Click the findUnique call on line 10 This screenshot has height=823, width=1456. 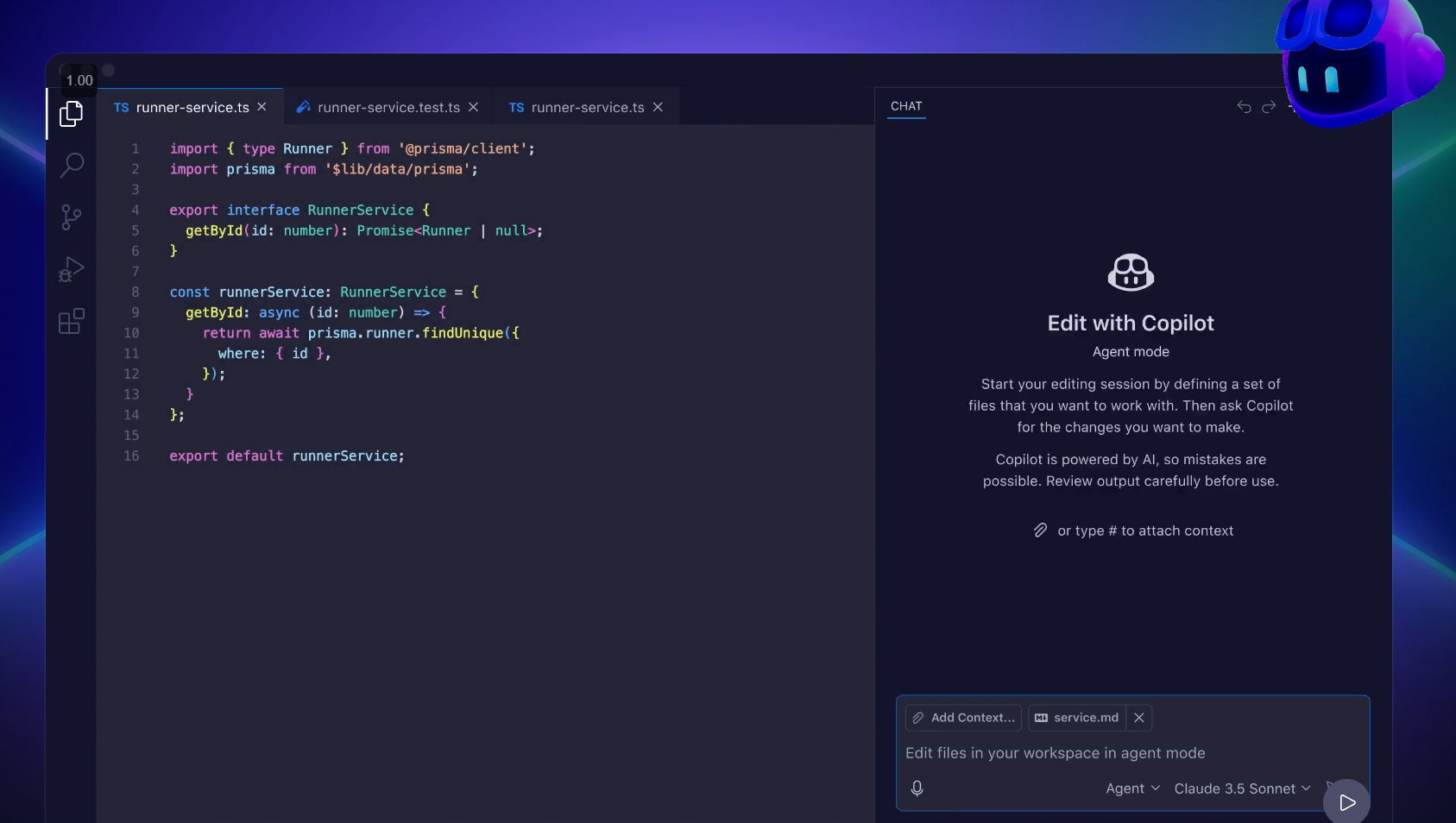[463, 333]
